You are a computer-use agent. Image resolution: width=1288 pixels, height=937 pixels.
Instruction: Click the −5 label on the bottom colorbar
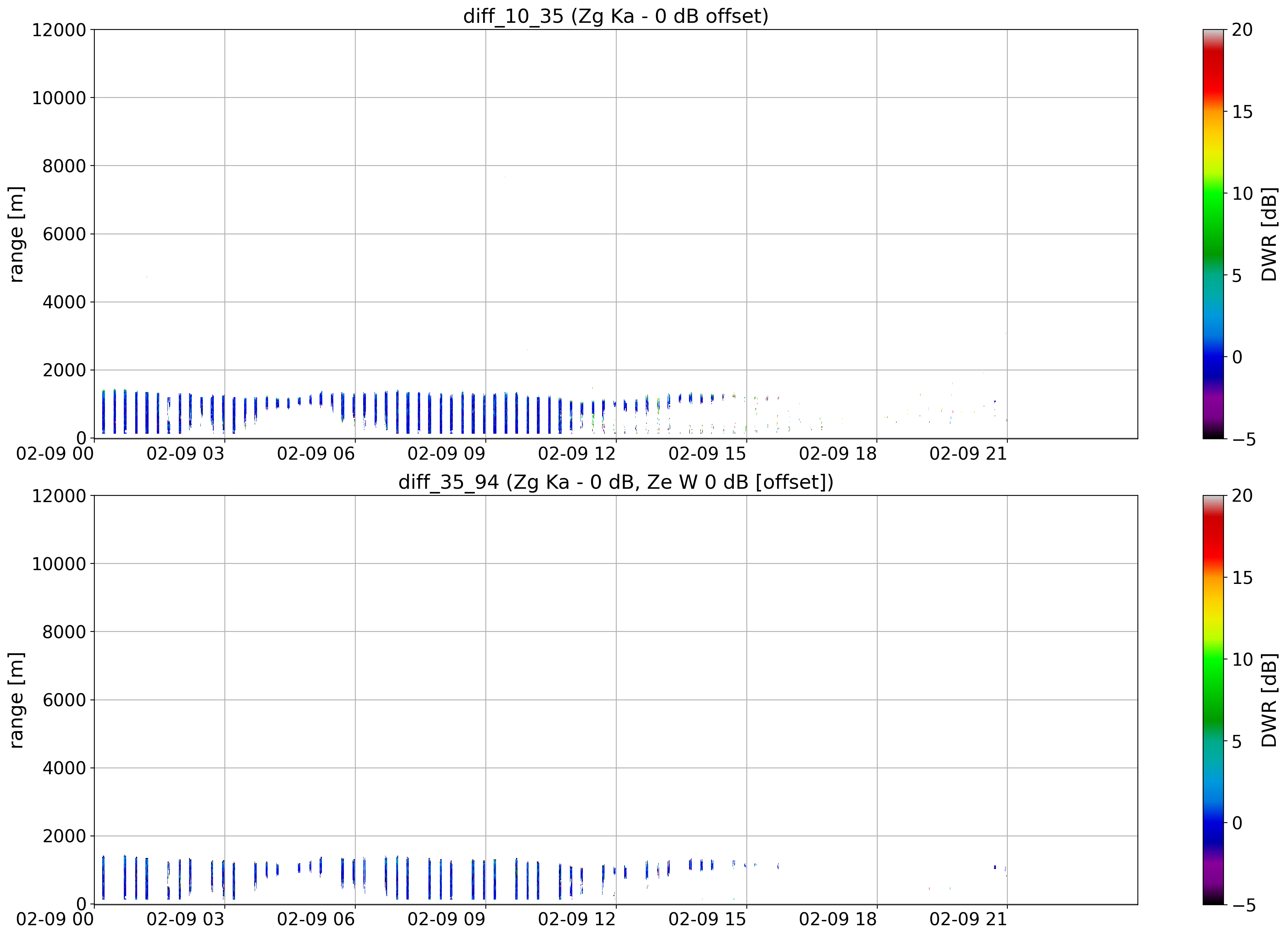click(x=1244, y=905)
